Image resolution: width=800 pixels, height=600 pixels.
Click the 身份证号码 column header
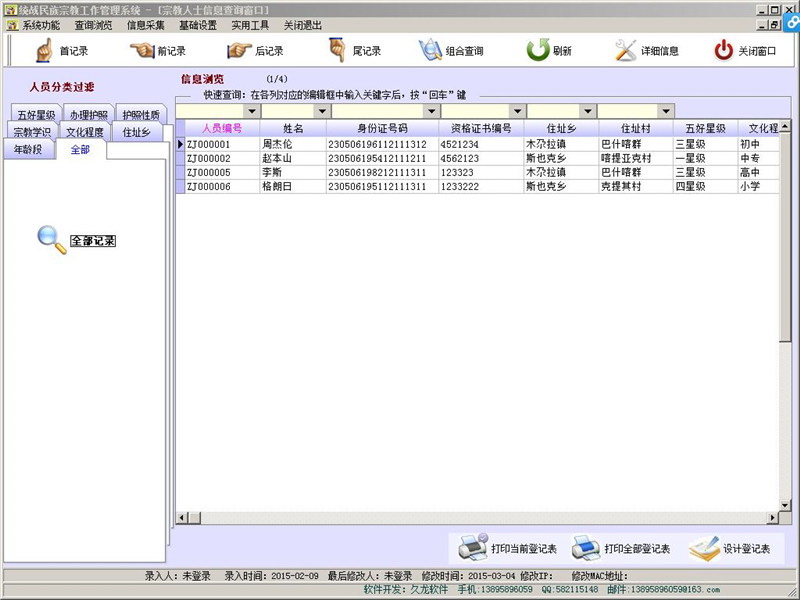click(x=382, y=128)
